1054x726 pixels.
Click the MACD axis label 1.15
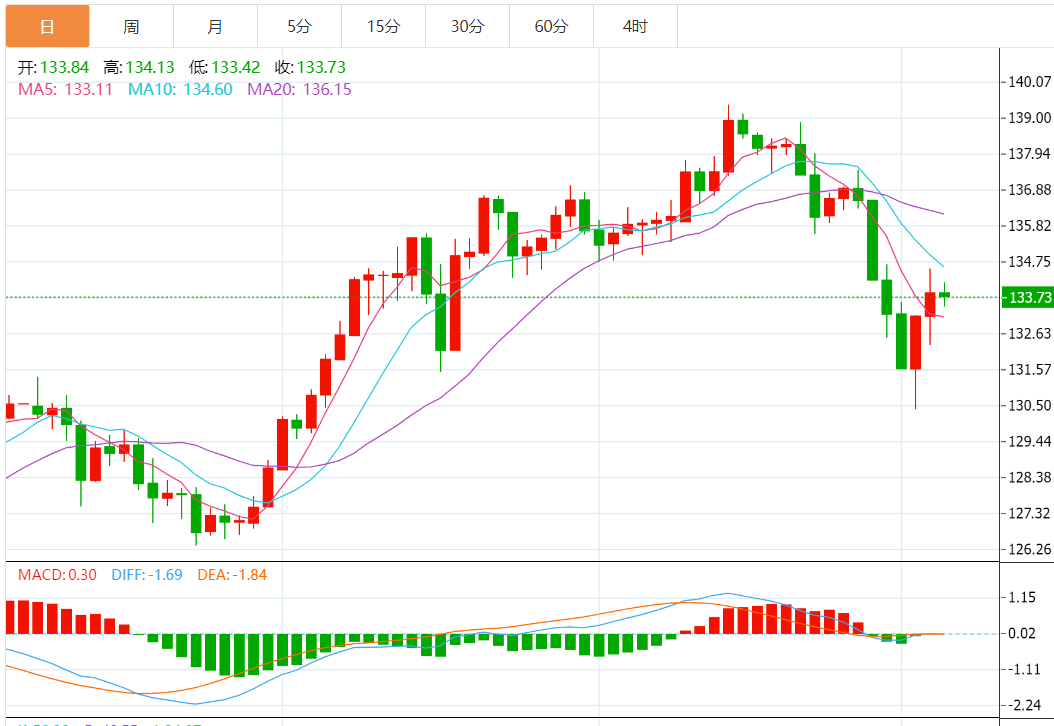click(1022, 598)
